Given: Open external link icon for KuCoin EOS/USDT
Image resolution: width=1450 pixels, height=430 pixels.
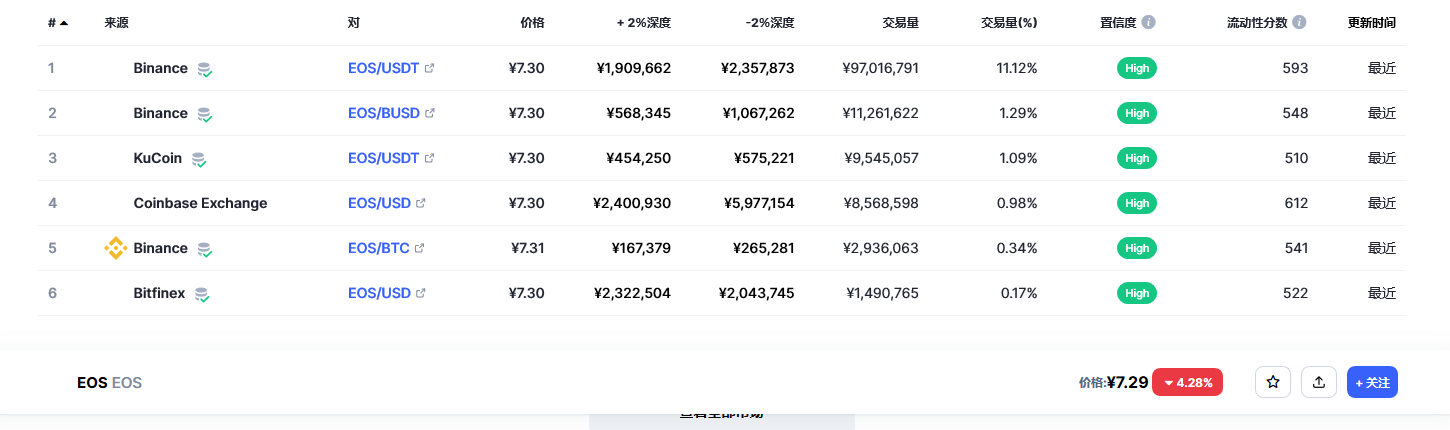Looking at the screenshot, I should [430, 159].
